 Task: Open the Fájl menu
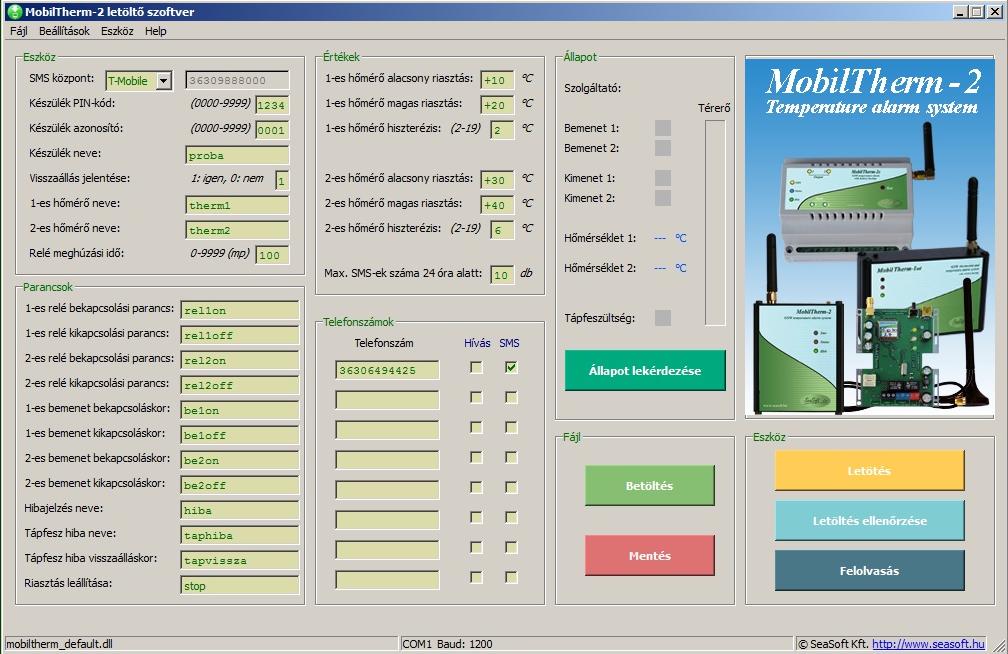click(x=19, y=31)
